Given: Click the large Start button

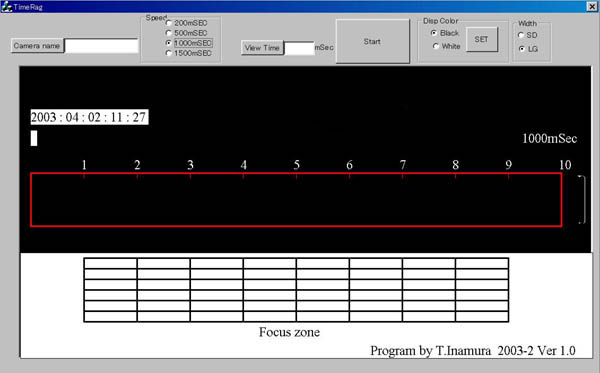Looking at the screenshot, I should click(372, 41).
